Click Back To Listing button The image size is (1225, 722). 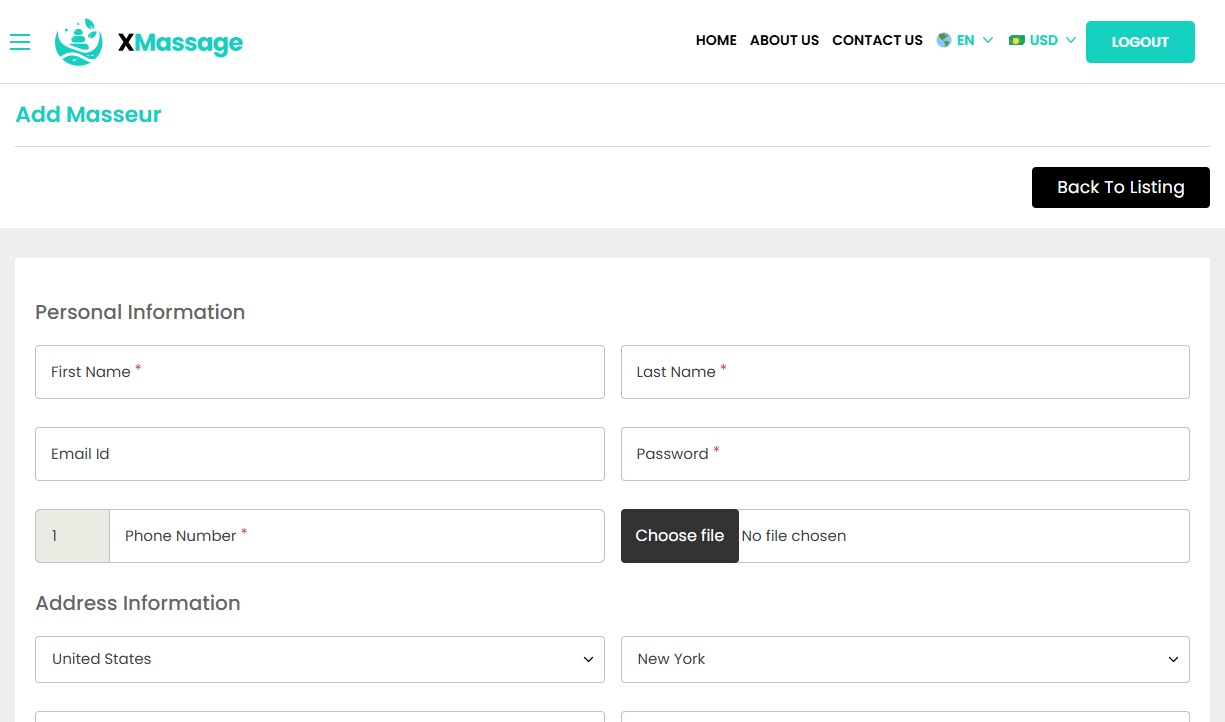coord(1120,188)
